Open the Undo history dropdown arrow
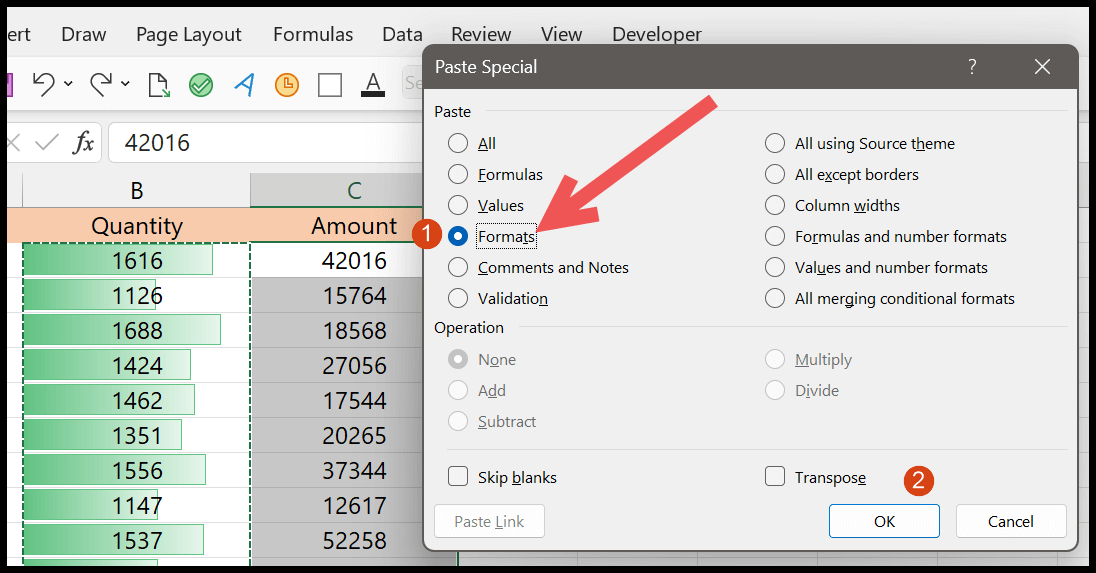 68,84
